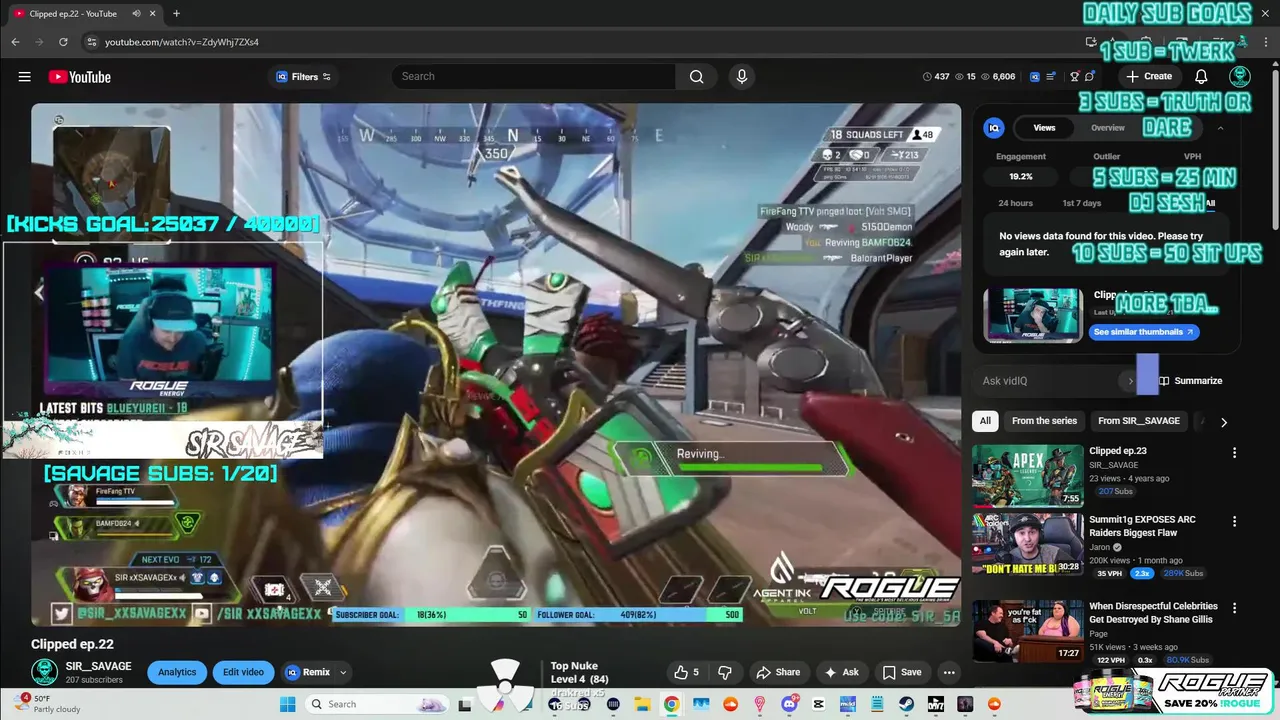The height and width of the screenshot is (720, 1280).
Task: Open the Windows Start menu
Action: (x=288, y=704)
